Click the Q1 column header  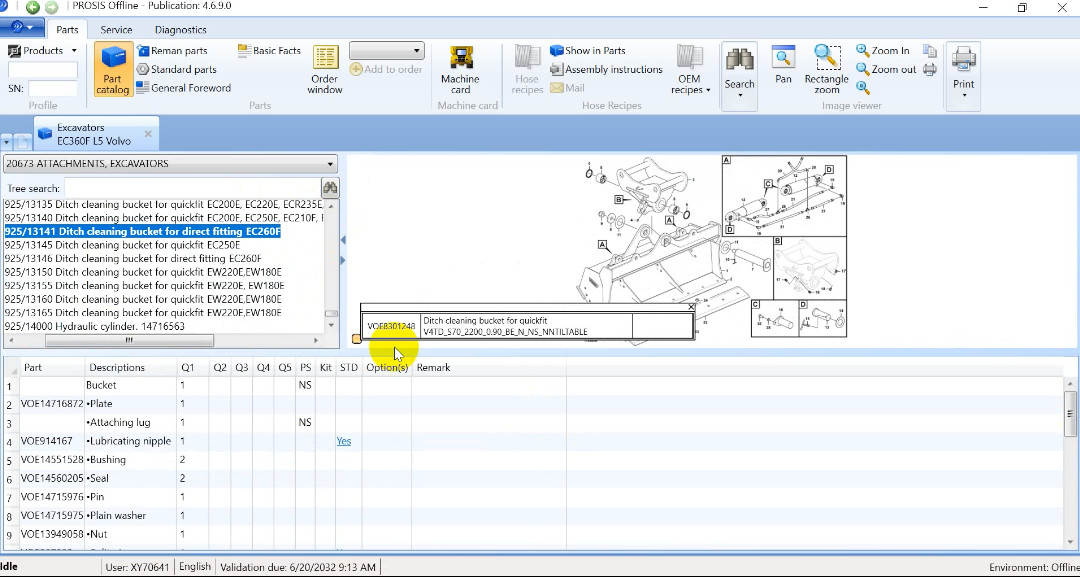click(x=193, y=368)
